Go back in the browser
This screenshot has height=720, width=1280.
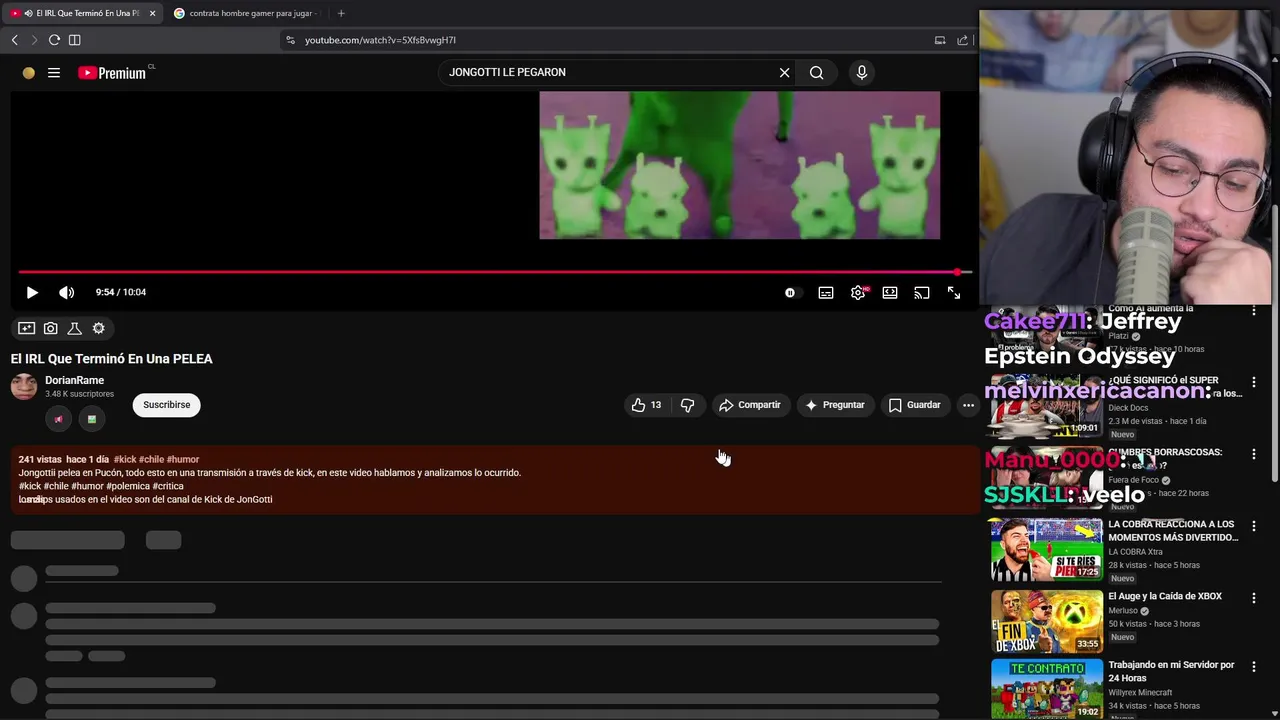click(x=15, y=40)
